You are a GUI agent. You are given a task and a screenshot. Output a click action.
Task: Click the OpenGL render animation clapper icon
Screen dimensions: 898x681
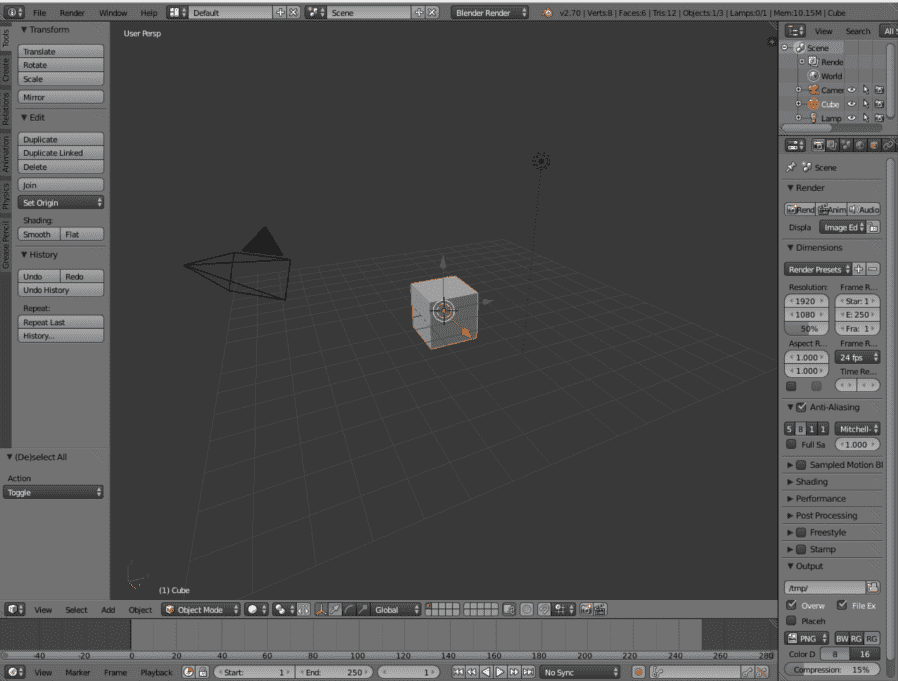pos(600,609)
